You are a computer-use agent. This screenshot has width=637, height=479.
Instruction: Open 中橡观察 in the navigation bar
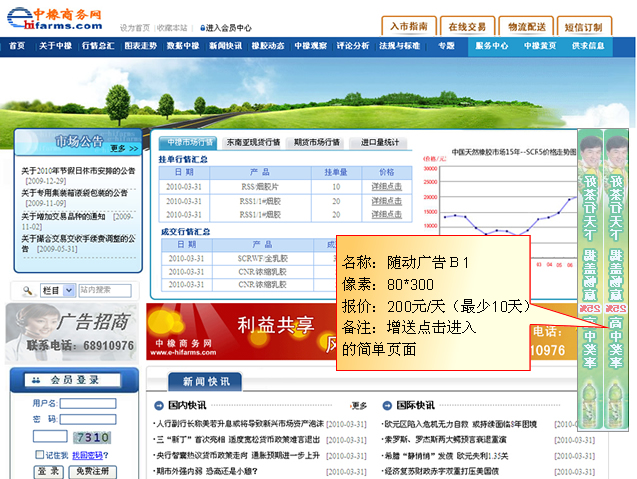[311, 46]
